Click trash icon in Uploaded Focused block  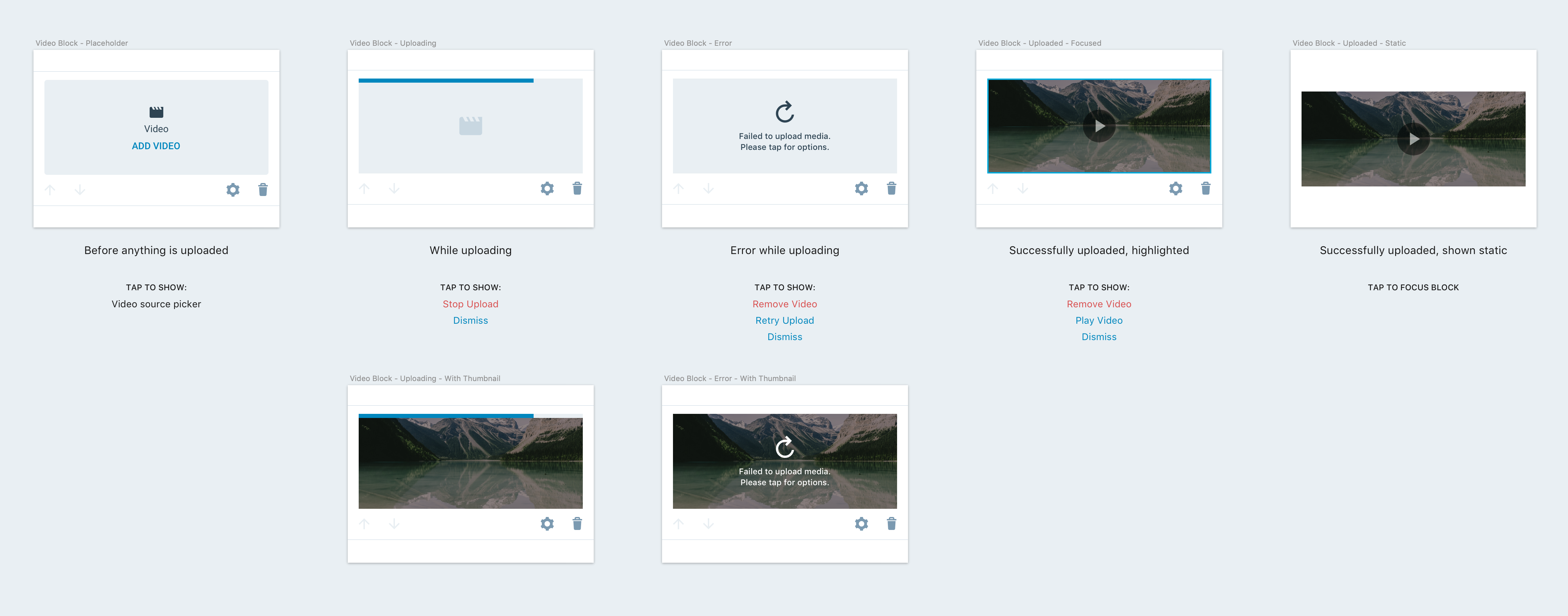coord(1205,189)
